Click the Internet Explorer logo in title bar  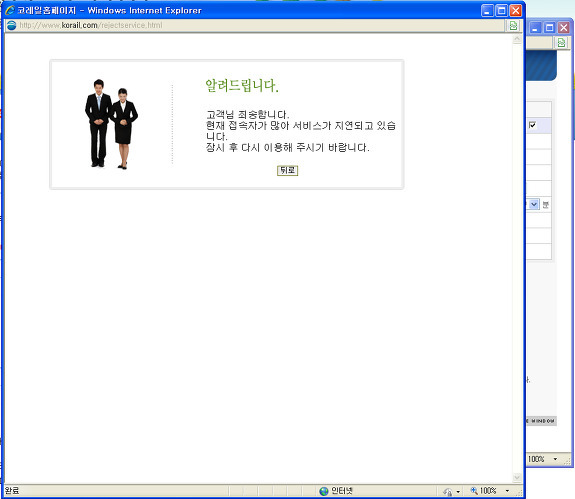pyautogui.click(x=10, y=10)
